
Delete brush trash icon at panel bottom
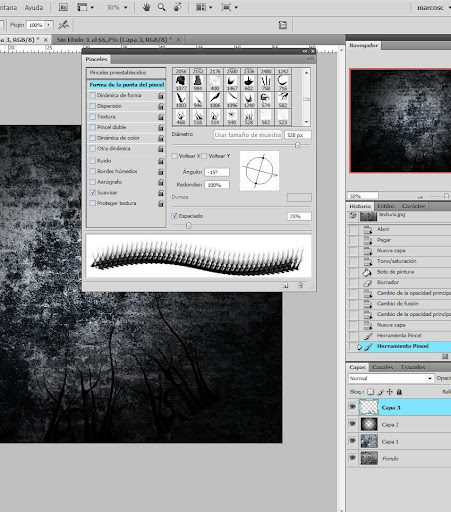(300, 285)
